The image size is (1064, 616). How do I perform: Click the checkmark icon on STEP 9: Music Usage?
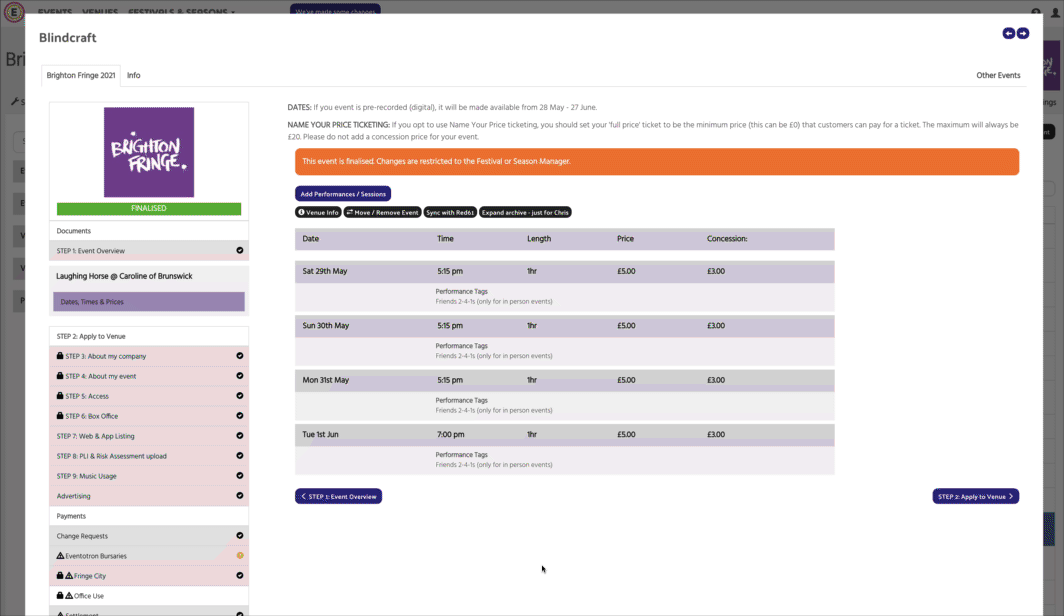coord(240,476)
